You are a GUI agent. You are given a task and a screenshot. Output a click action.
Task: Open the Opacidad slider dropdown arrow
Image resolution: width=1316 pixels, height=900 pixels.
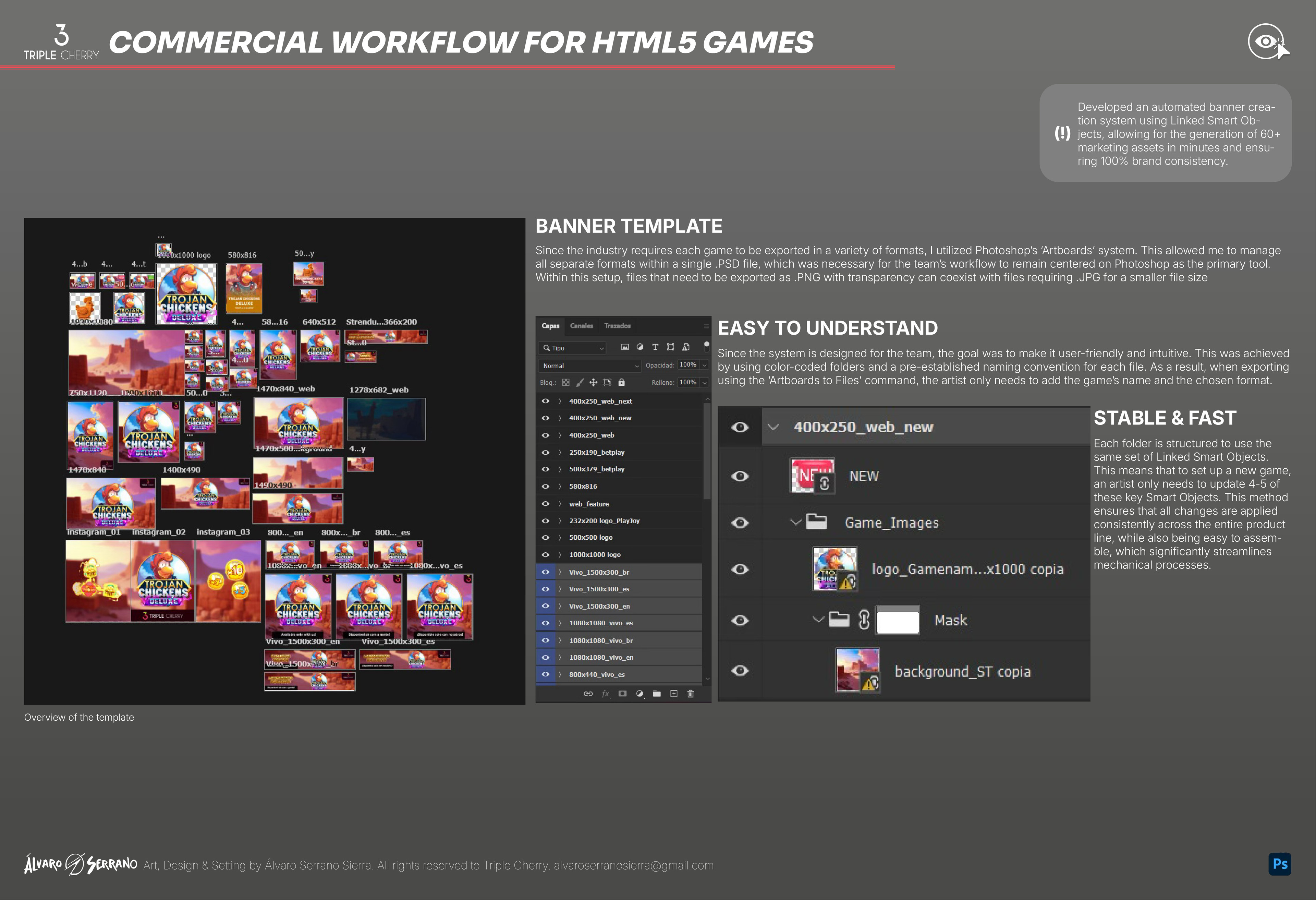tap(704, 365)
